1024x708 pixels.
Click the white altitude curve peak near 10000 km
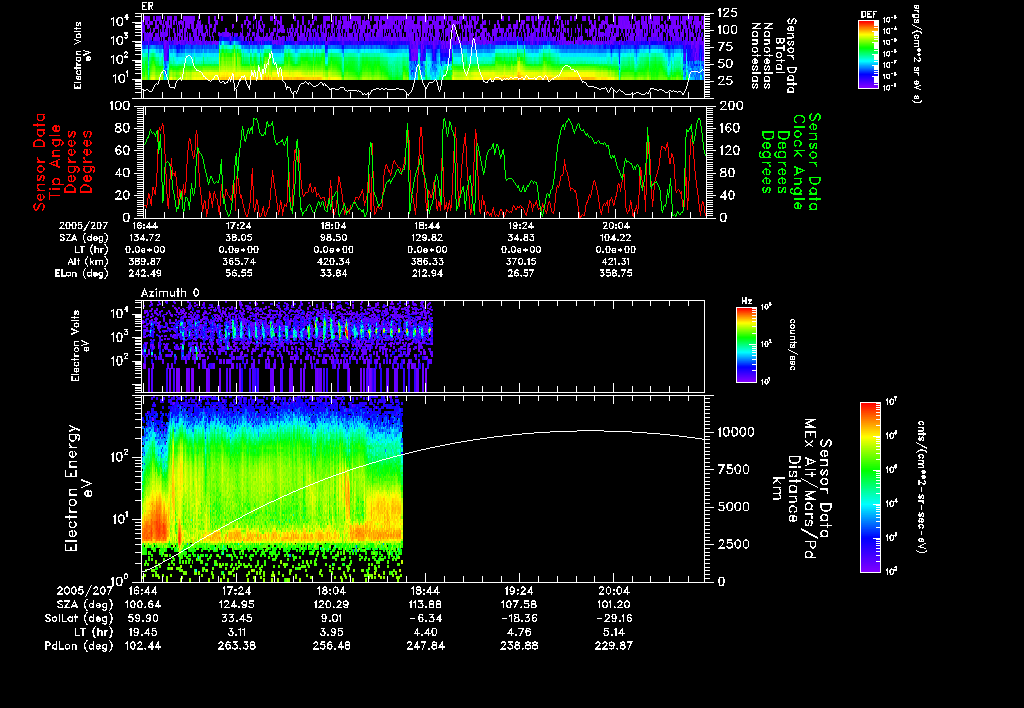590,431
